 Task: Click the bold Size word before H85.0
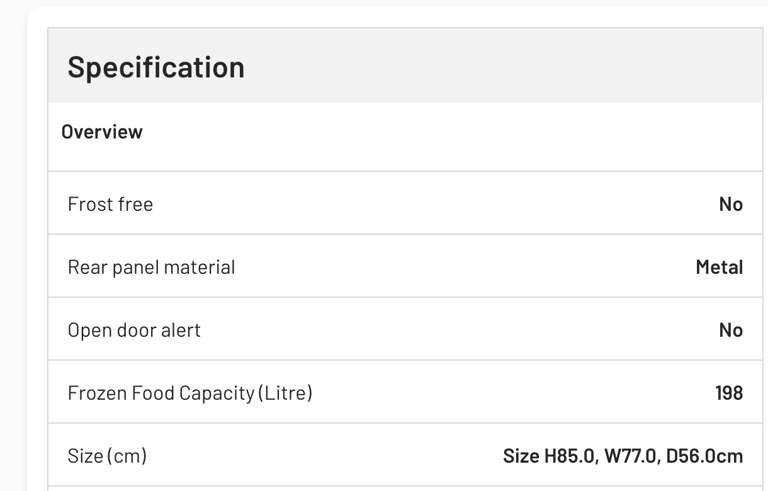pyautogui.click(x=521, y=456)
